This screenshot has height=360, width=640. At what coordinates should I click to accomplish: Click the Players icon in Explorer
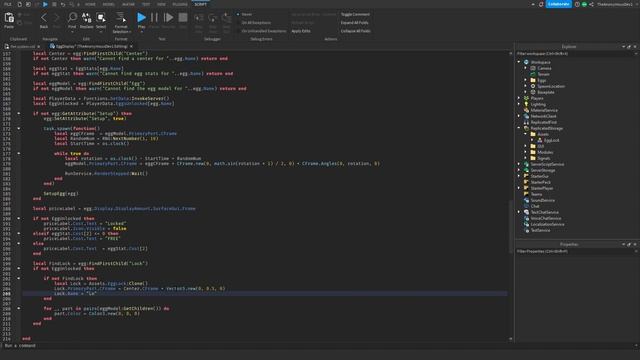pos(526,98)
